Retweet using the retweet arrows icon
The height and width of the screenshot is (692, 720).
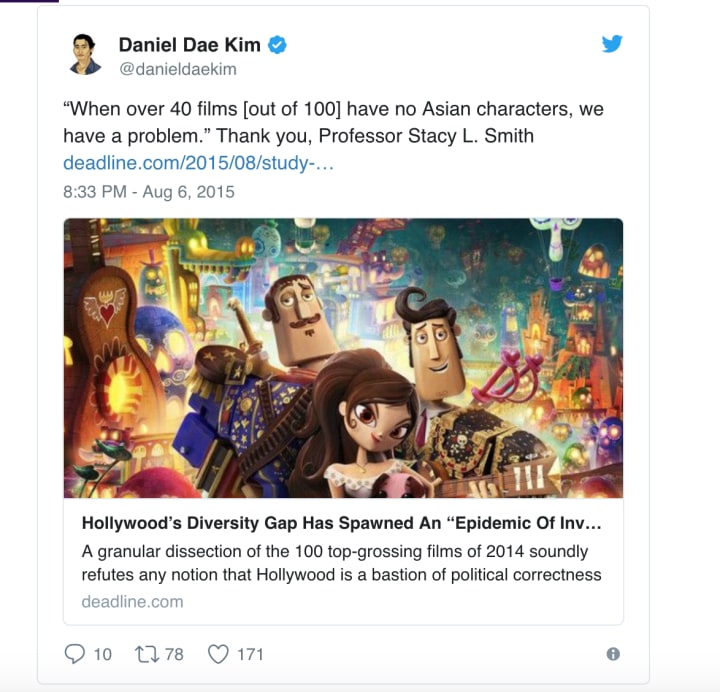tap(147, 654)
